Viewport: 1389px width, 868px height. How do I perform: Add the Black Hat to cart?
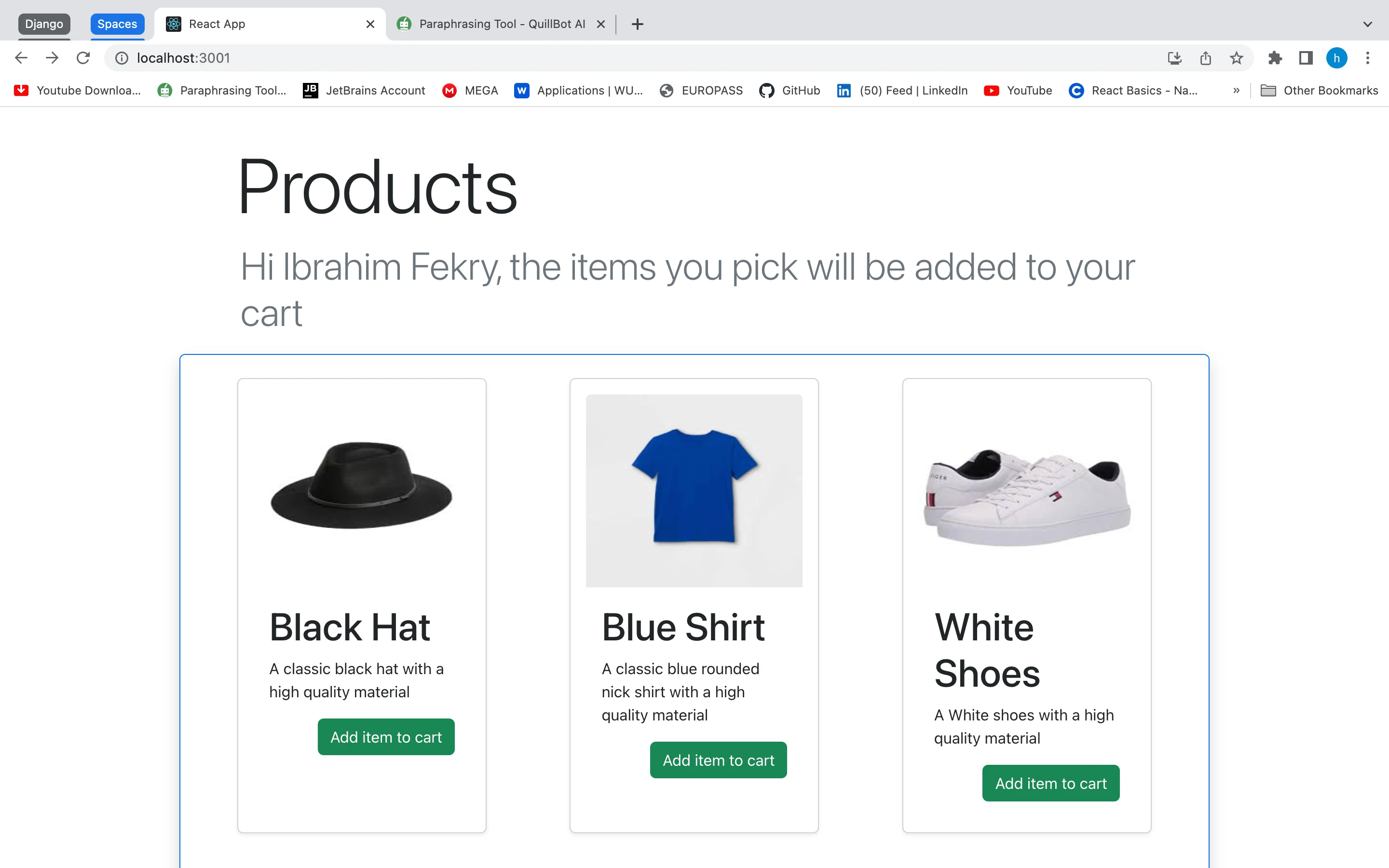(x=386, y=736)
